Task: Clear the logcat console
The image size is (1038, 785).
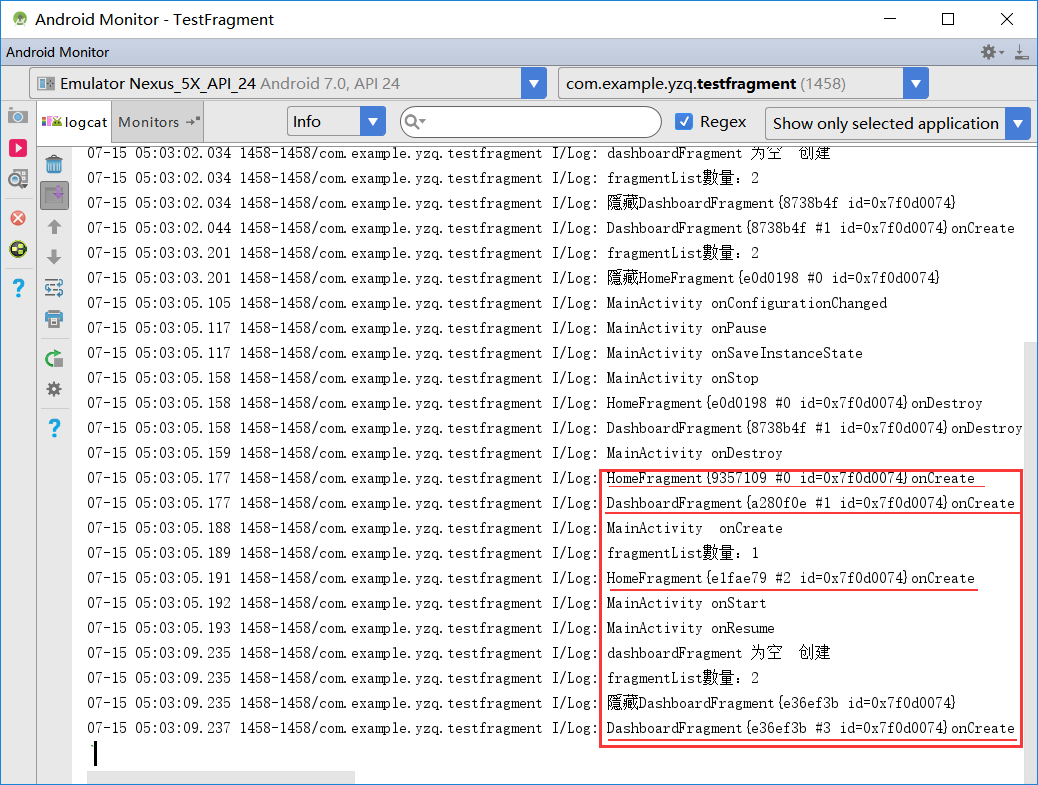Action: pyautogui.click(x=55, y=166)
